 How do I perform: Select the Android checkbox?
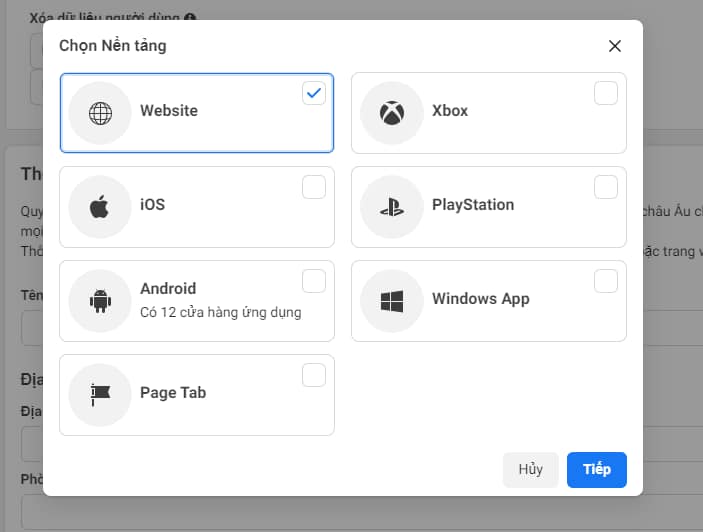(314, 281)
